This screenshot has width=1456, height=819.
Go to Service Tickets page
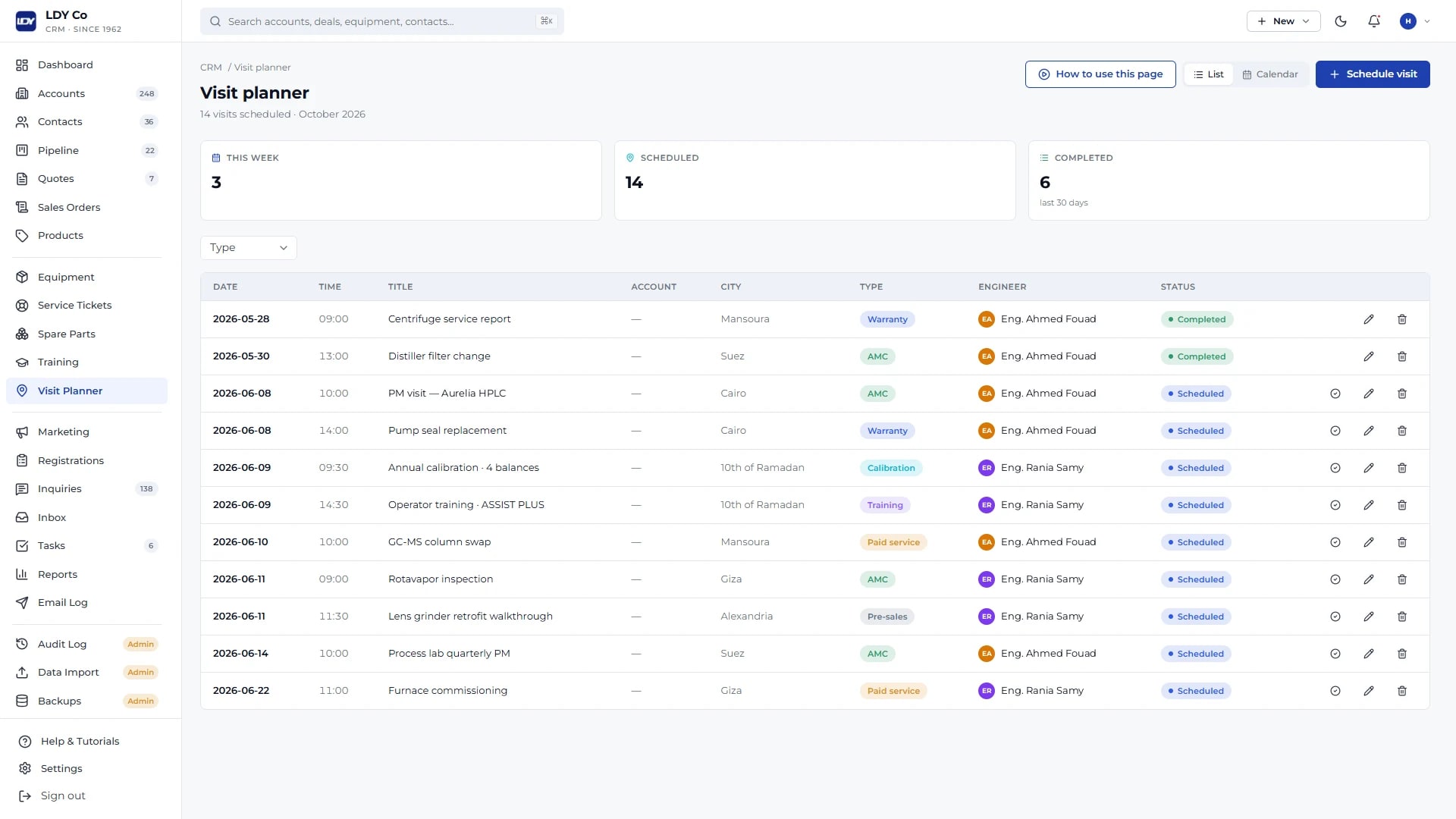[x=86, y=306]
